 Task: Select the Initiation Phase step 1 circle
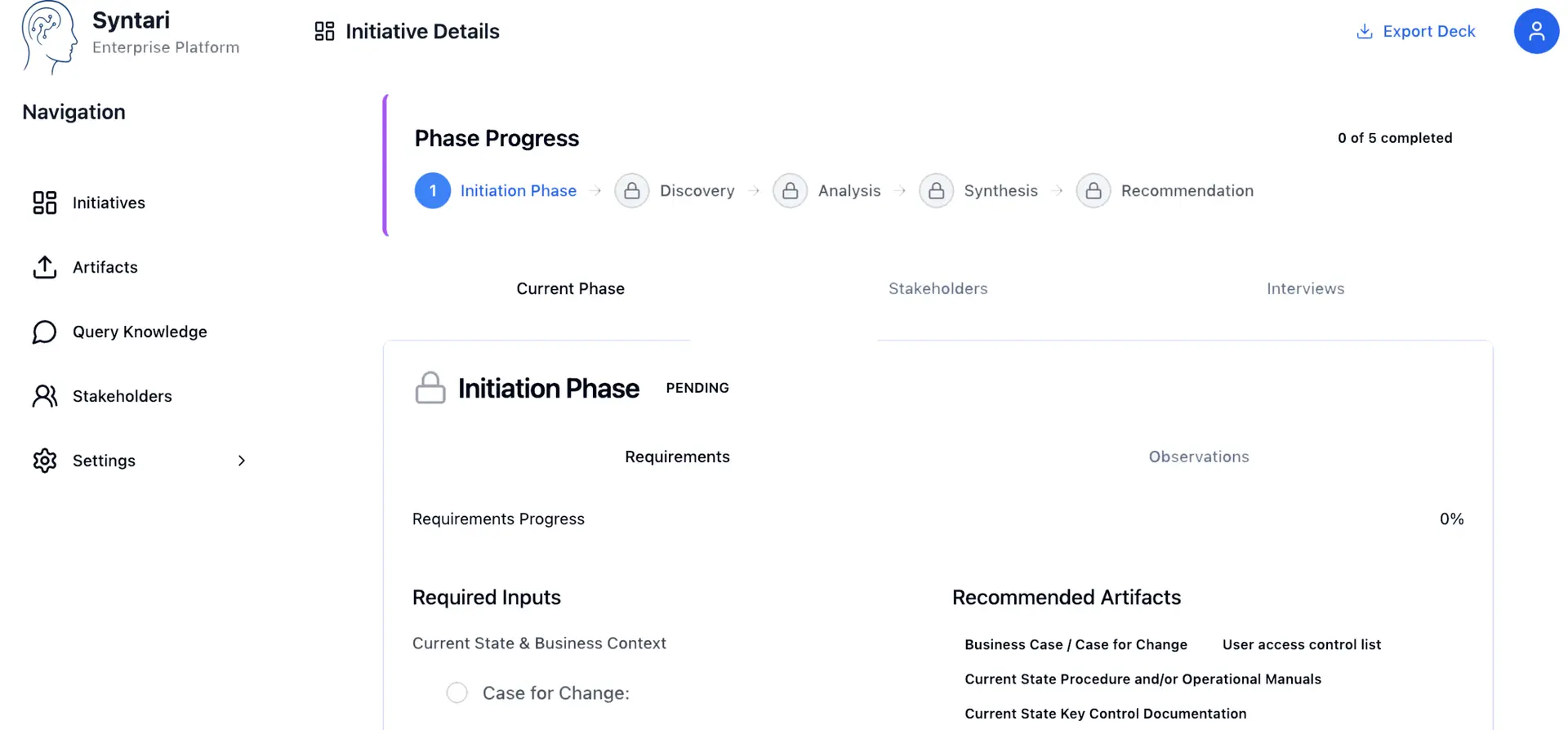pyautogui.click(x=433, y=191)
